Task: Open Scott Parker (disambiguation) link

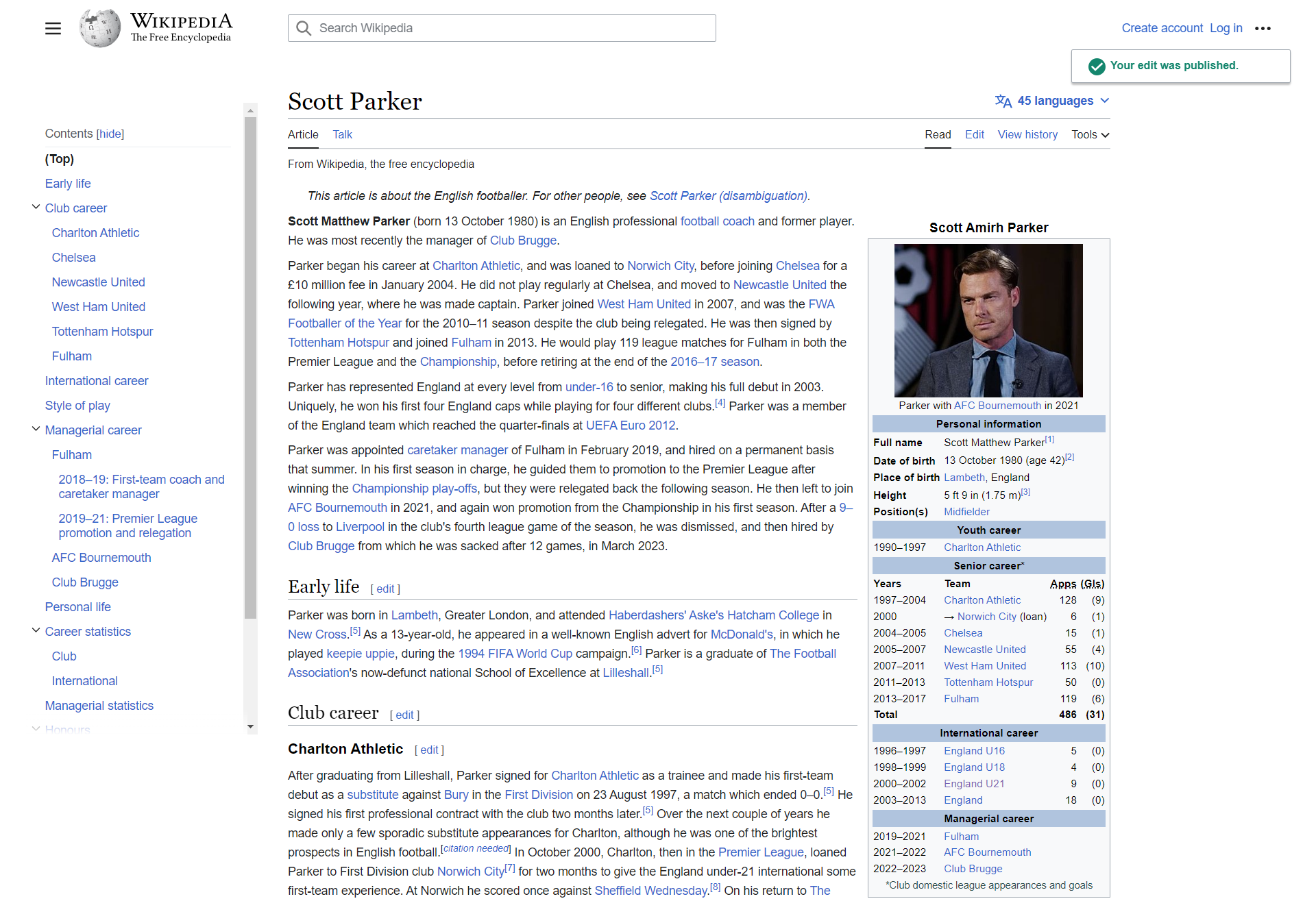Action: (729, 196)
